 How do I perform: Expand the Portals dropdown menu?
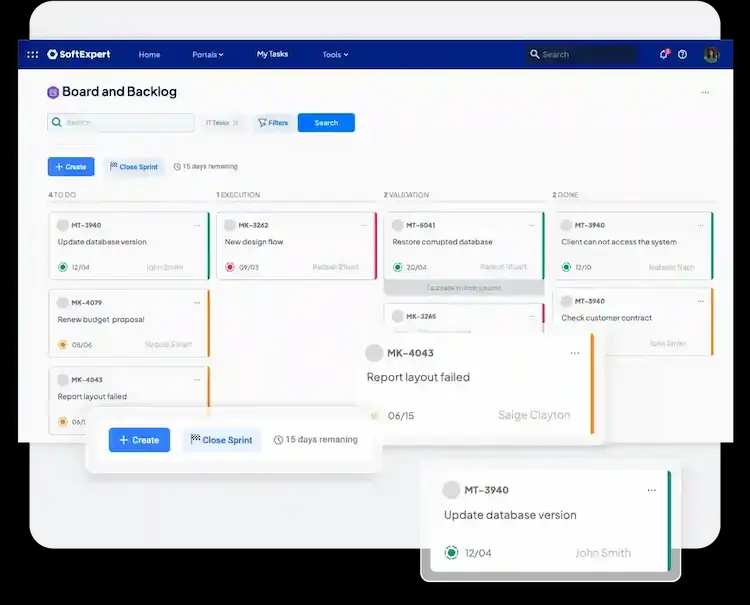[x=207, y=55]
